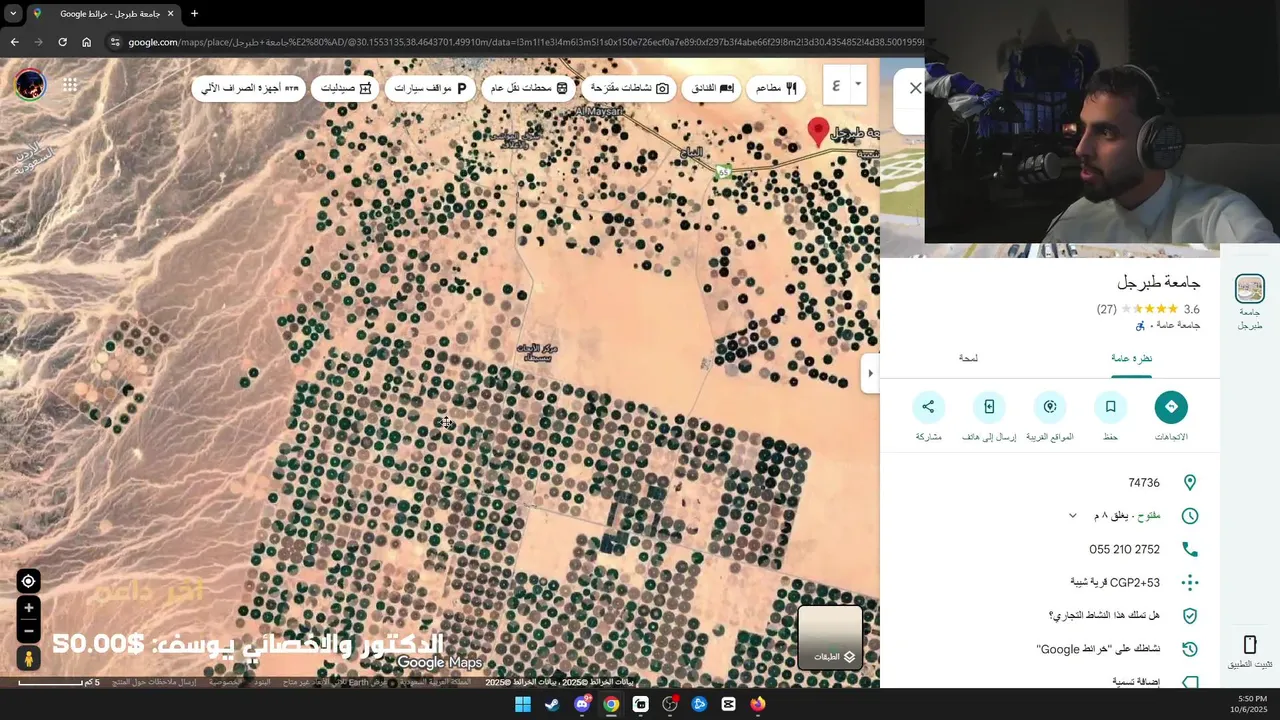Image resolution: width=1280 pixels, height=720 pixels.
Task: Click Your Maps activity (نشاطك على خرائط Google)
Action: pyautogui.click(x=1098, y=649)
